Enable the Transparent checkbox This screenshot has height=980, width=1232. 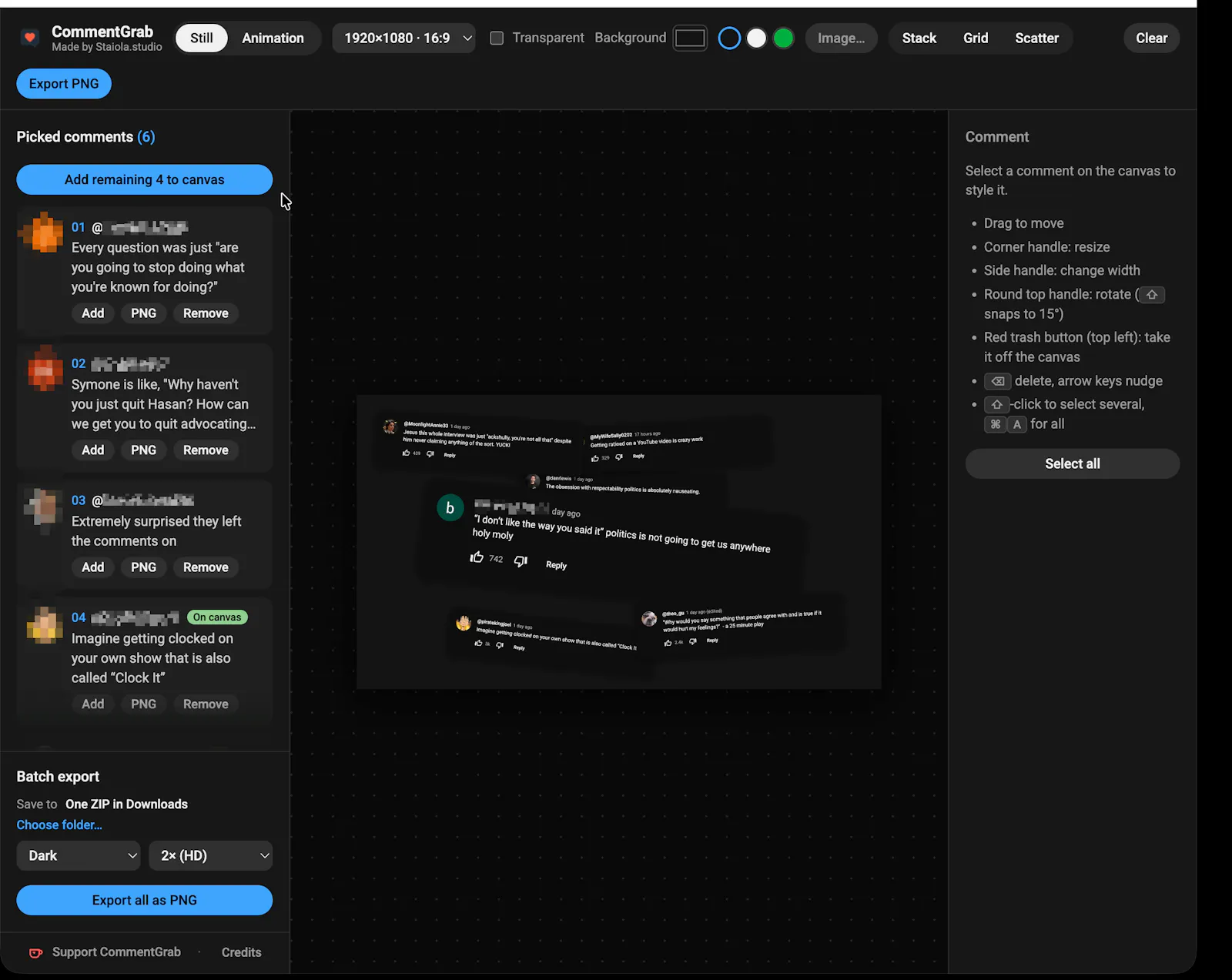[x=497, y=38]
